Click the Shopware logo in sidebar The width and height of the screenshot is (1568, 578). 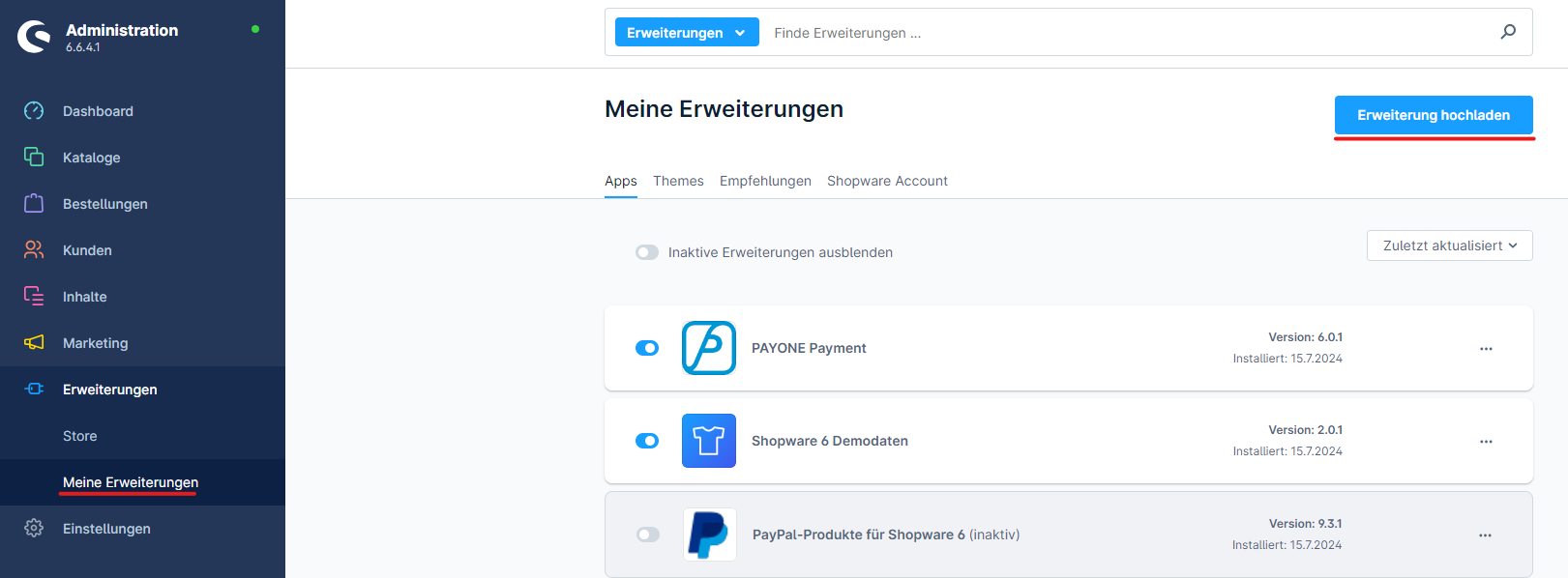[x=34, y=37]
